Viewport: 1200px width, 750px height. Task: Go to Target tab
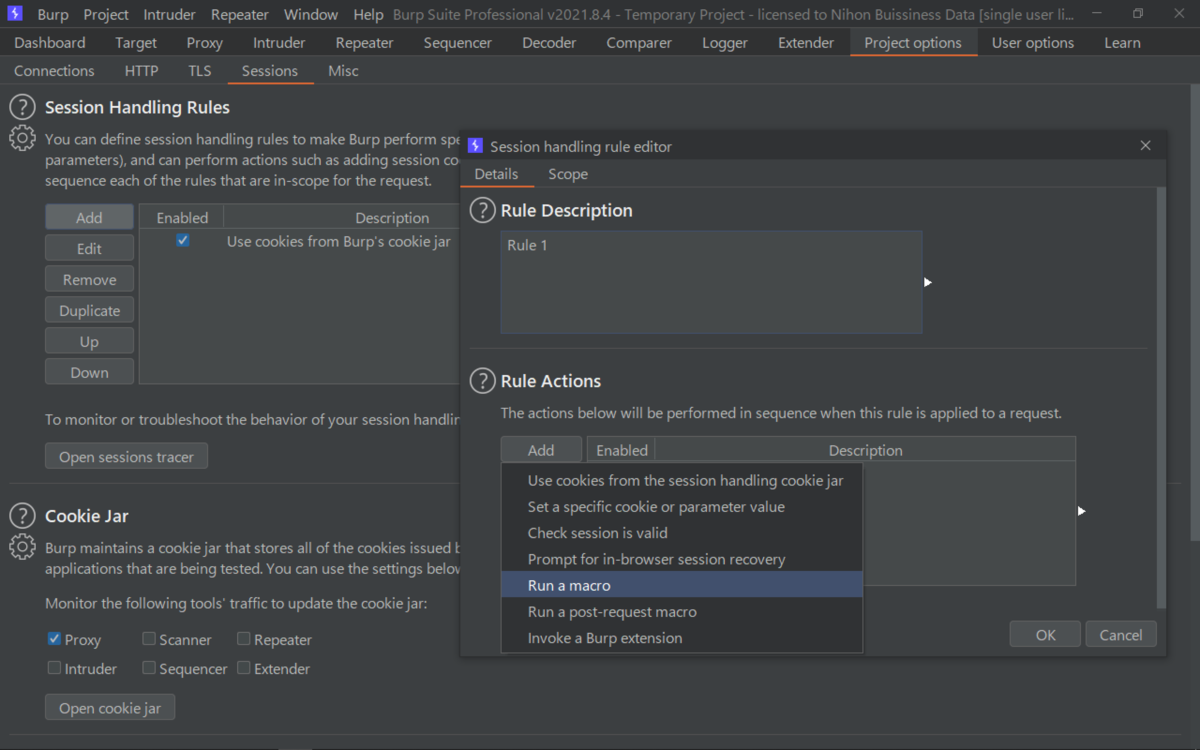point(136,43)
